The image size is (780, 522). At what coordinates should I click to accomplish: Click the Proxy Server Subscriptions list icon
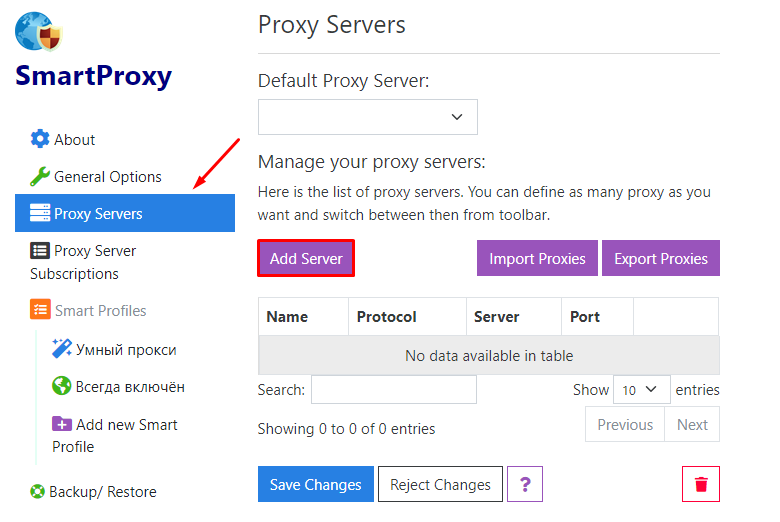tap(40, 250)
